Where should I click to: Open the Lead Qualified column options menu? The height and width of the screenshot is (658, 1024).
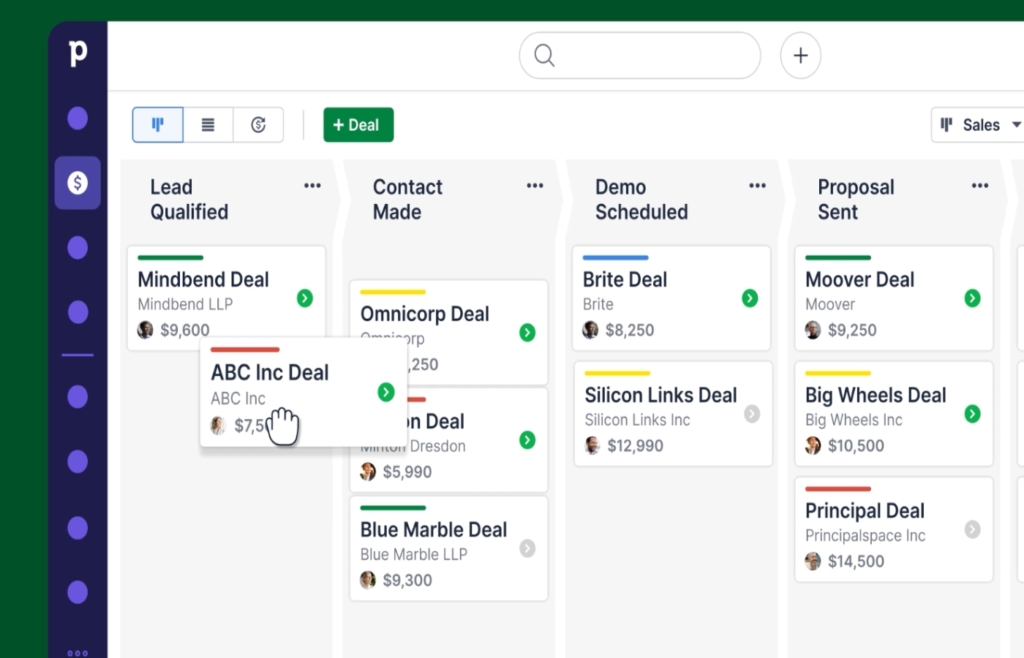click(311, 184)
